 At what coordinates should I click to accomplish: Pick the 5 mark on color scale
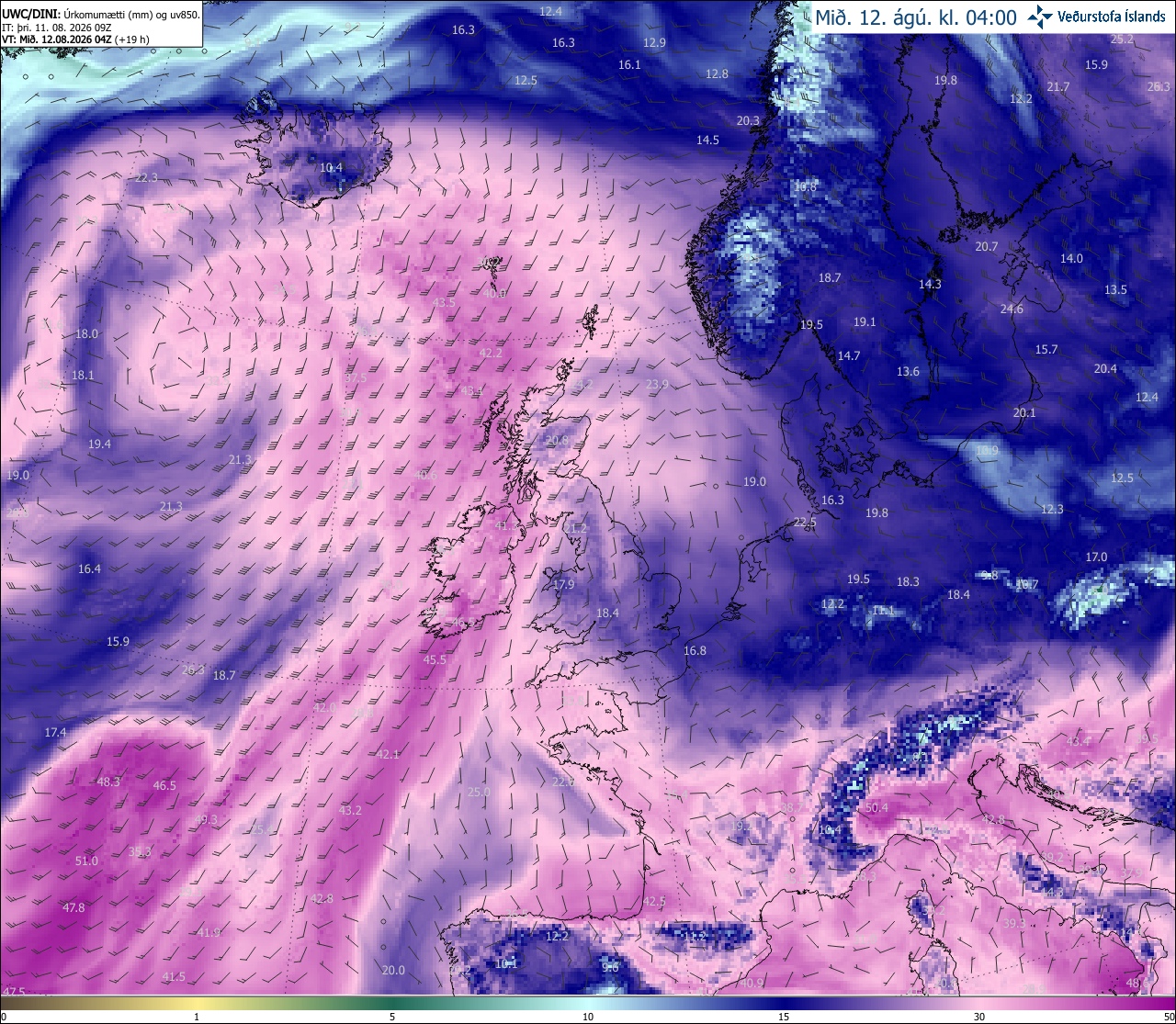pos(392,1016)
